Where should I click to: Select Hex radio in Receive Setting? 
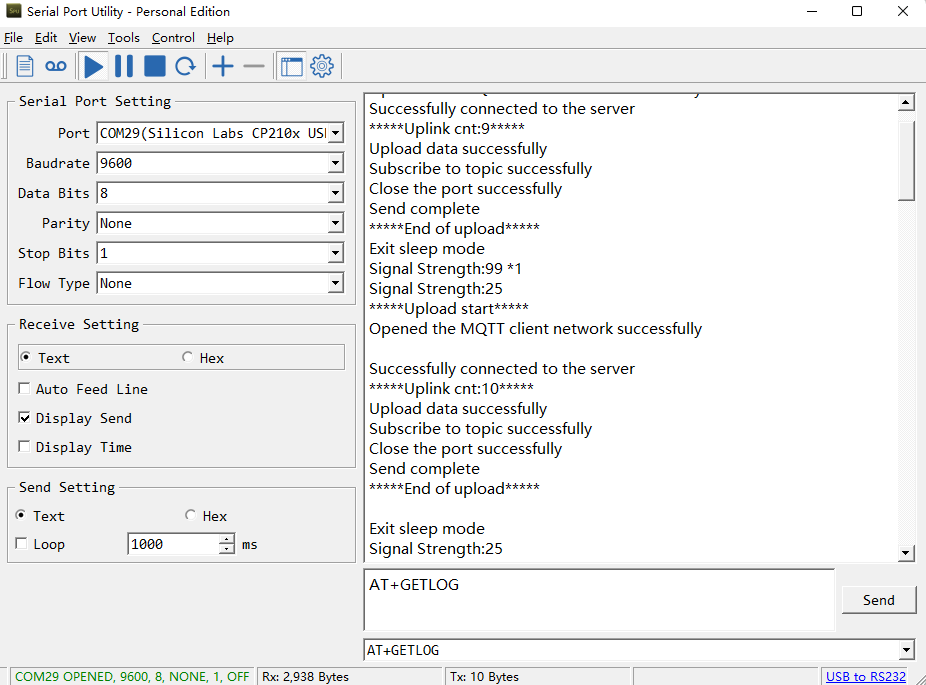[x=187, y=357]
